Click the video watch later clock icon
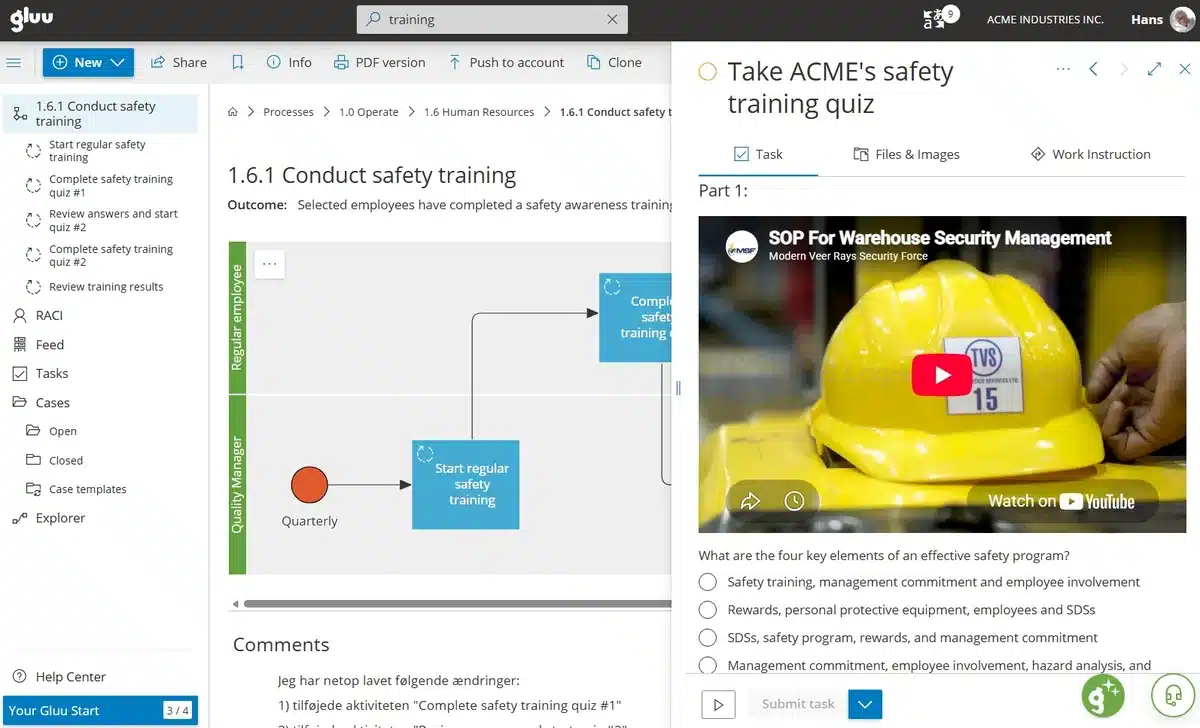This screenshot has width=1200, height=728. pyautogui.click(x=794, y=501)
